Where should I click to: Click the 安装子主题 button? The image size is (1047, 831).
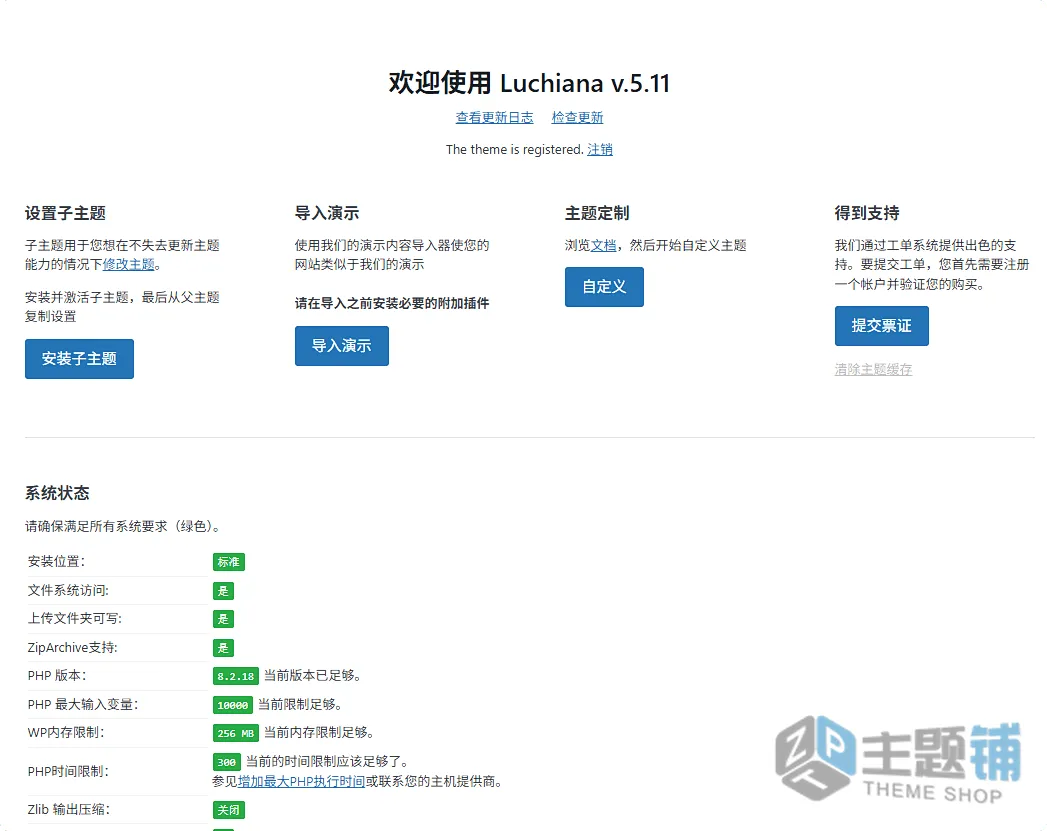pyautogui.click(x=79, y=359)
